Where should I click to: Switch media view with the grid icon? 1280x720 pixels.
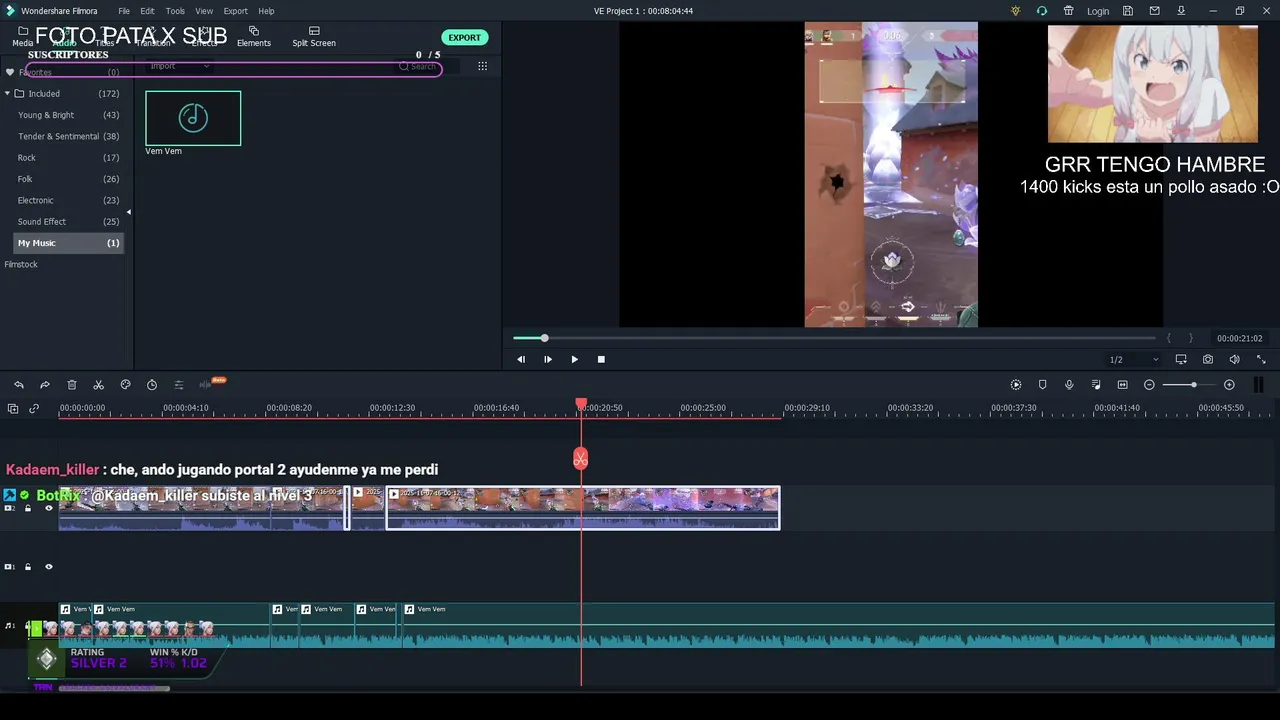pos(482,66)
